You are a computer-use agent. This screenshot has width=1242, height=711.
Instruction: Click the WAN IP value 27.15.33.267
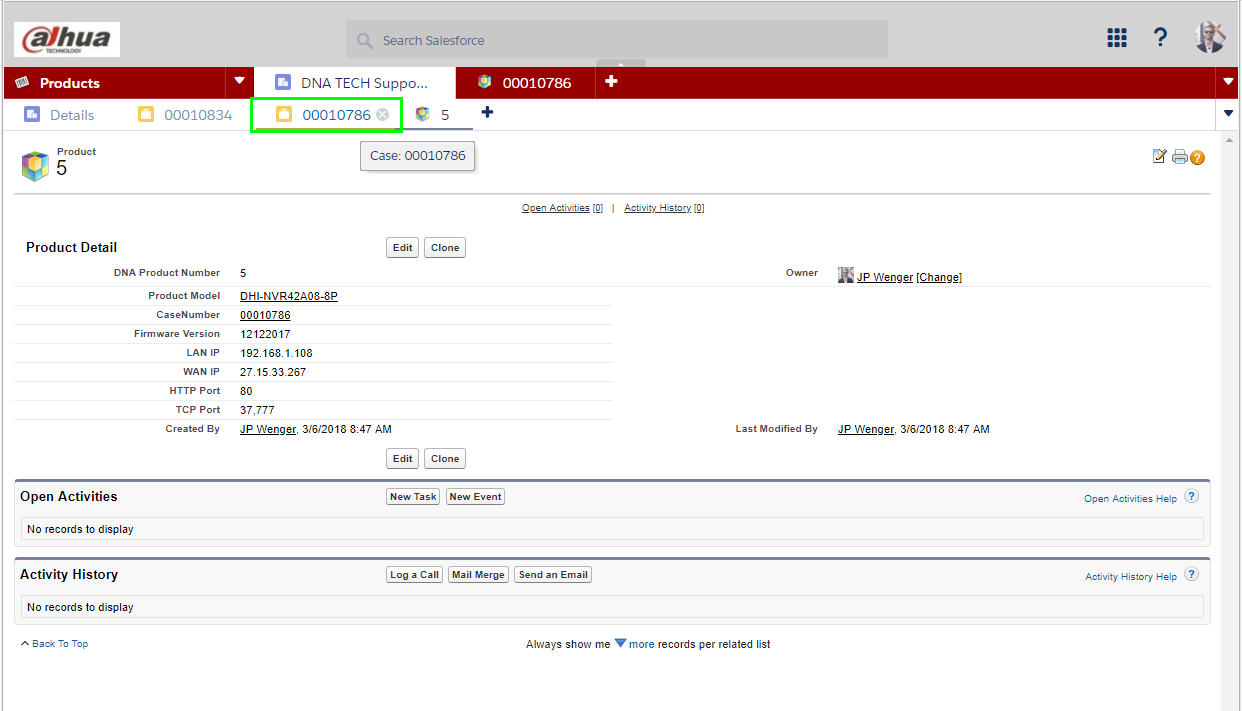pyautogui.click(x=273, y=372)
